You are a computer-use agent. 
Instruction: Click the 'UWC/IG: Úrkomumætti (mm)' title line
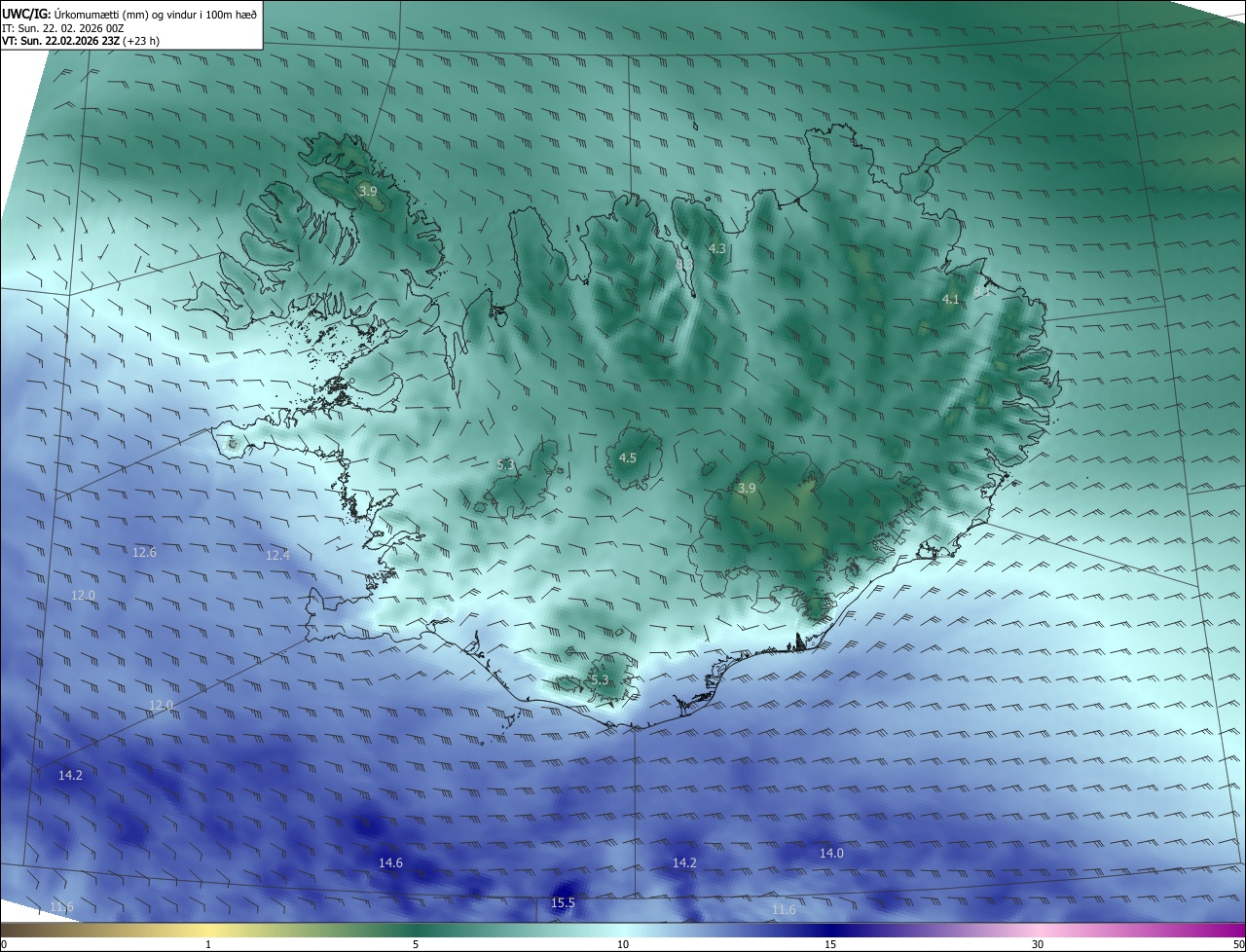(129, 14)
